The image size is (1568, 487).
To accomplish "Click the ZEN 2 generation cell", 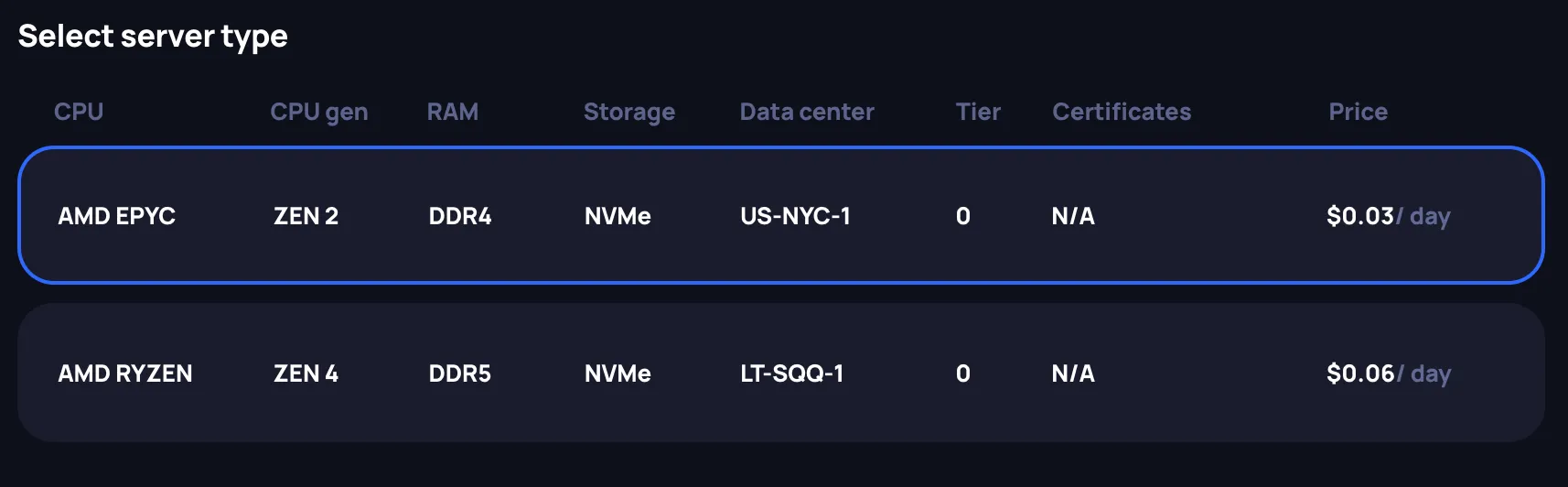I will point(306,216).
